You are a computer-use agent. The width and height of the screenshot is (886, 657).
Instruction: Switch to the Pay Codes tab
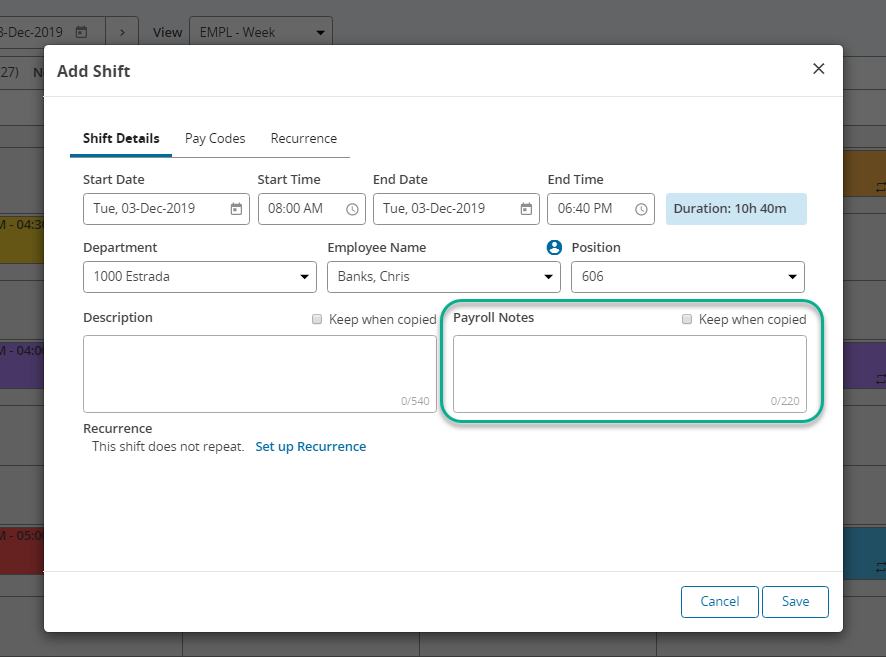pyautogui.click(x=215, y=138)
